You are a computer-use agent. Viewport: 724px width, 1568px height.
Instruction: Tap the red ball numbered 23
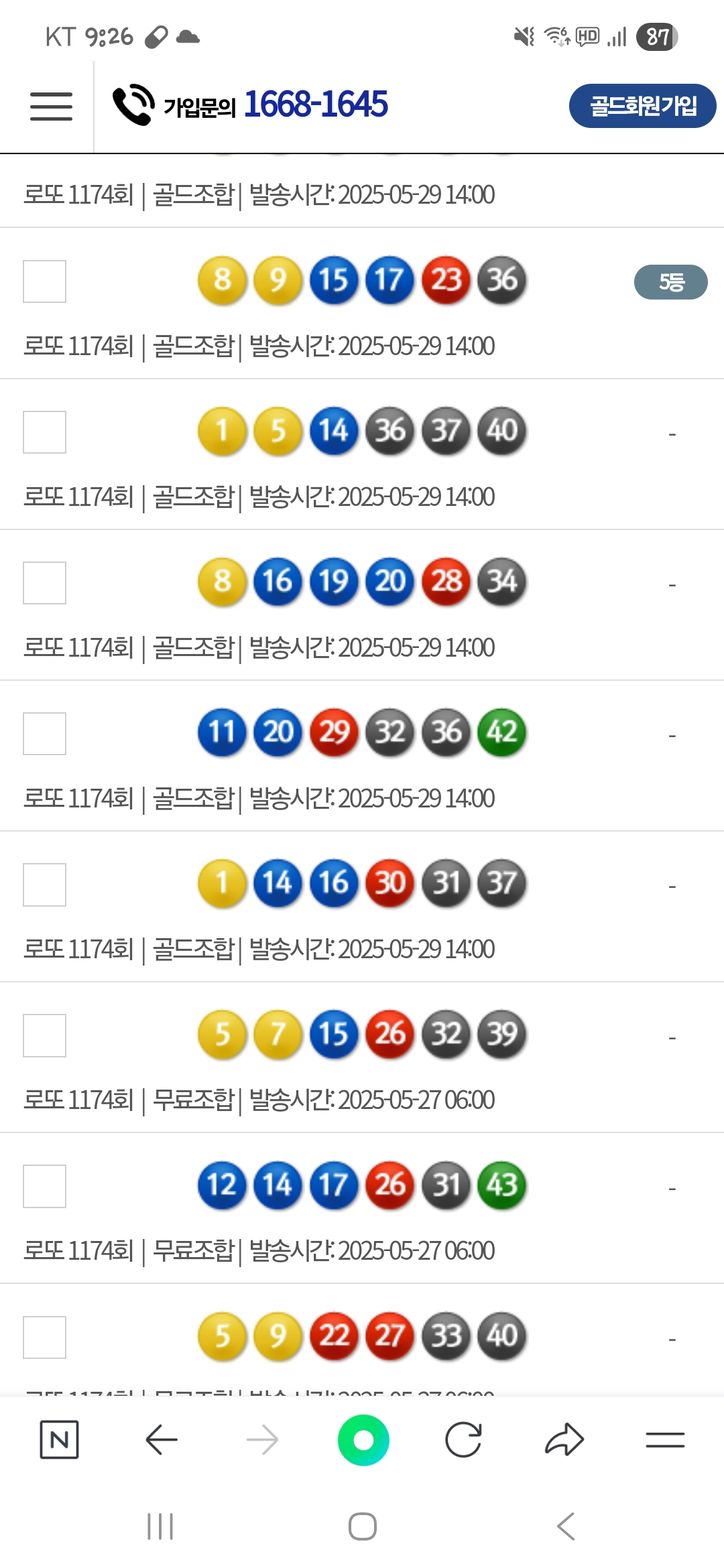click(446, 280)
